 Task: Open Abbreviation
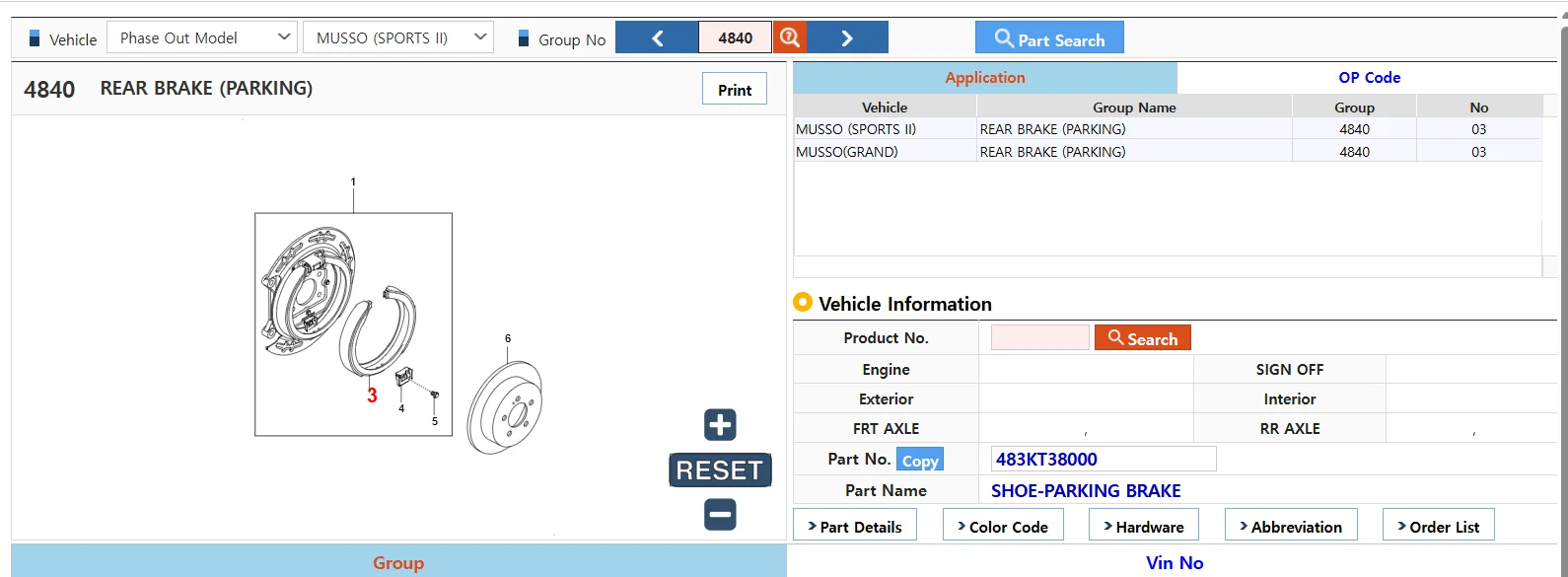click(1291, 526)
